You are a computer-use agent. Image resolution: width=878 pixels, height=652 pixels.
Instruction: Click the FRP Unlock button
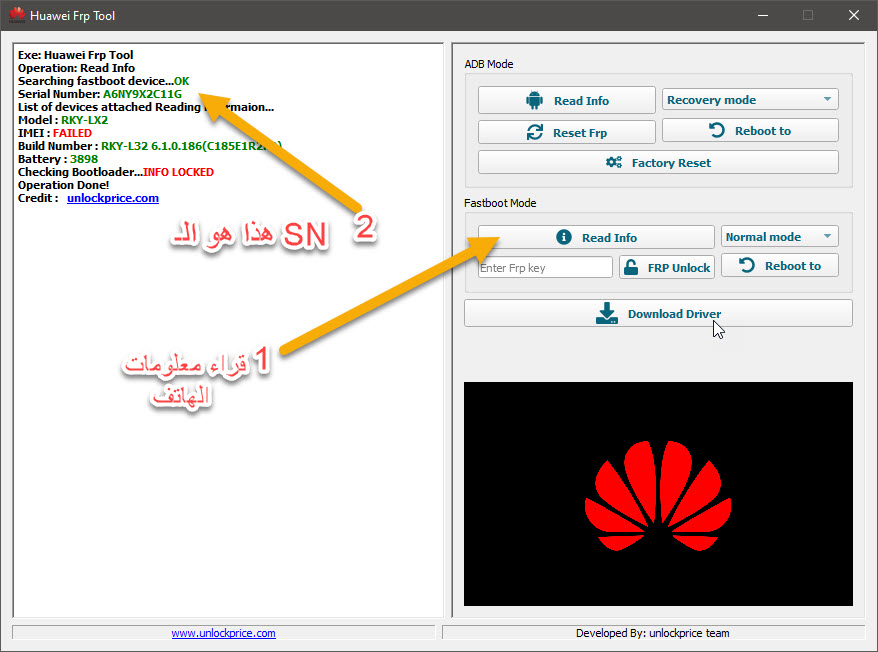click(x=667, y=267)
